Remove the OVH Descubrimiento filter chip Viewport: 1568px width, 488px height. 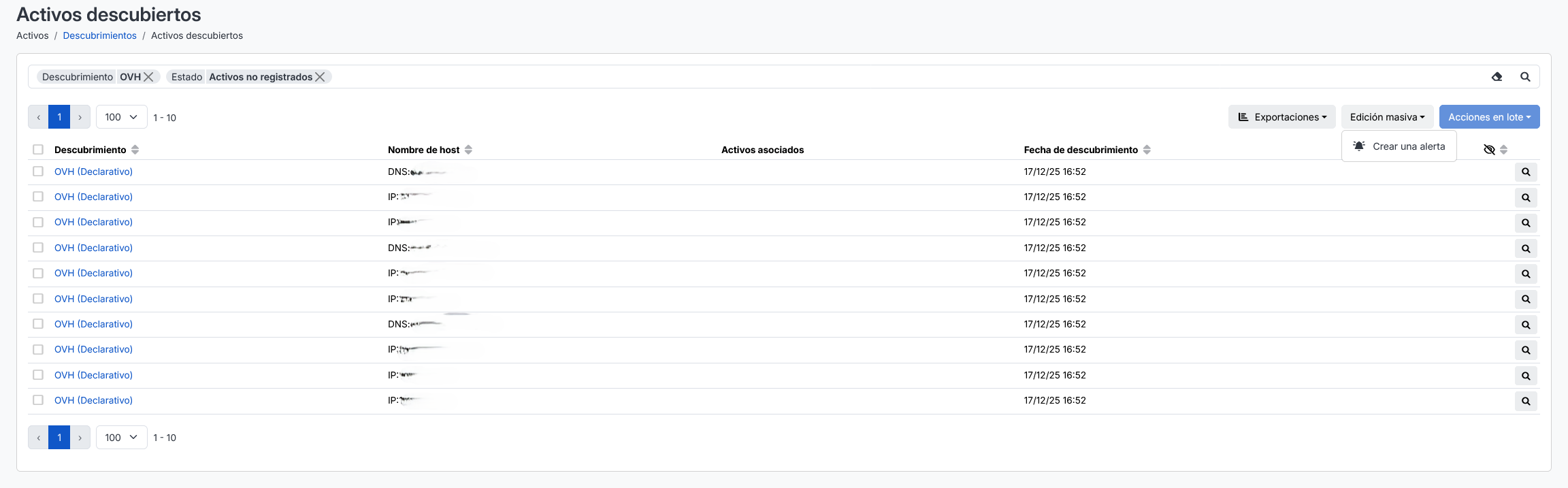coord(148,77)
